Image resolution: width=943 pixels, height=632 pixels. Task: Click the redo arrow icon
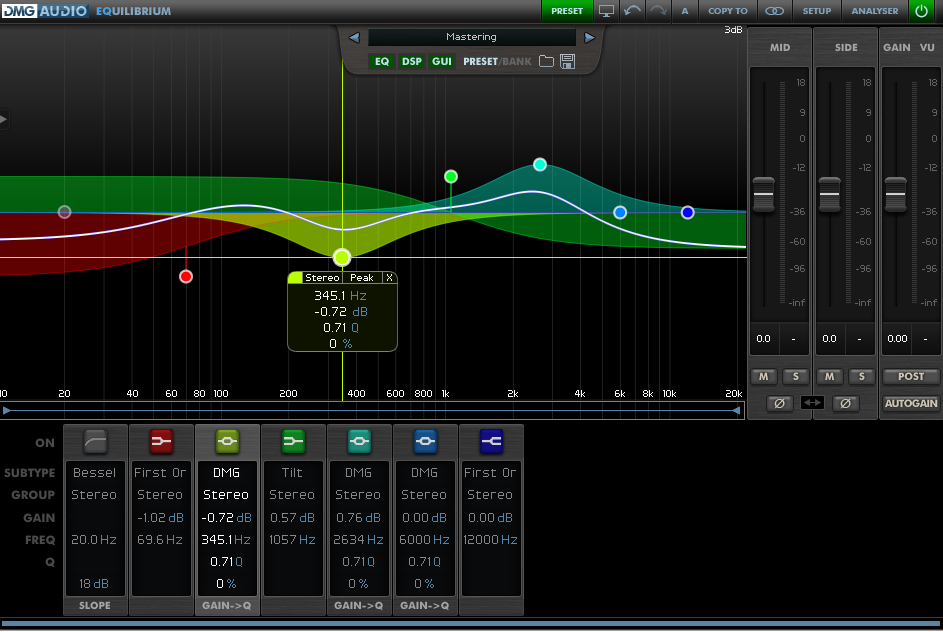point(658,11)
